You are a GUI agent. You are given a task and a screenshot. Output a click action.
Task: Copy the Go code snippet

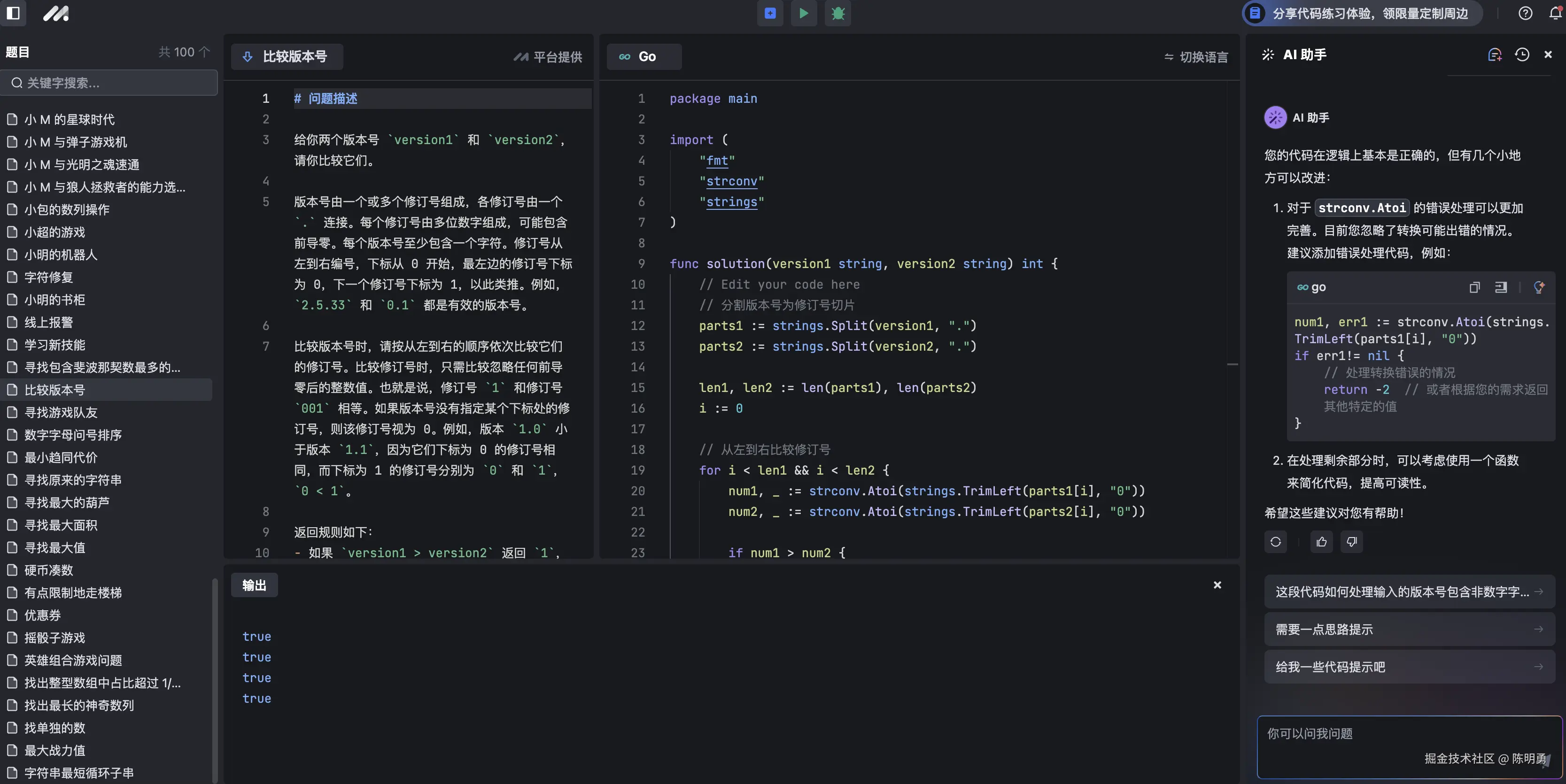point(1474,287)
